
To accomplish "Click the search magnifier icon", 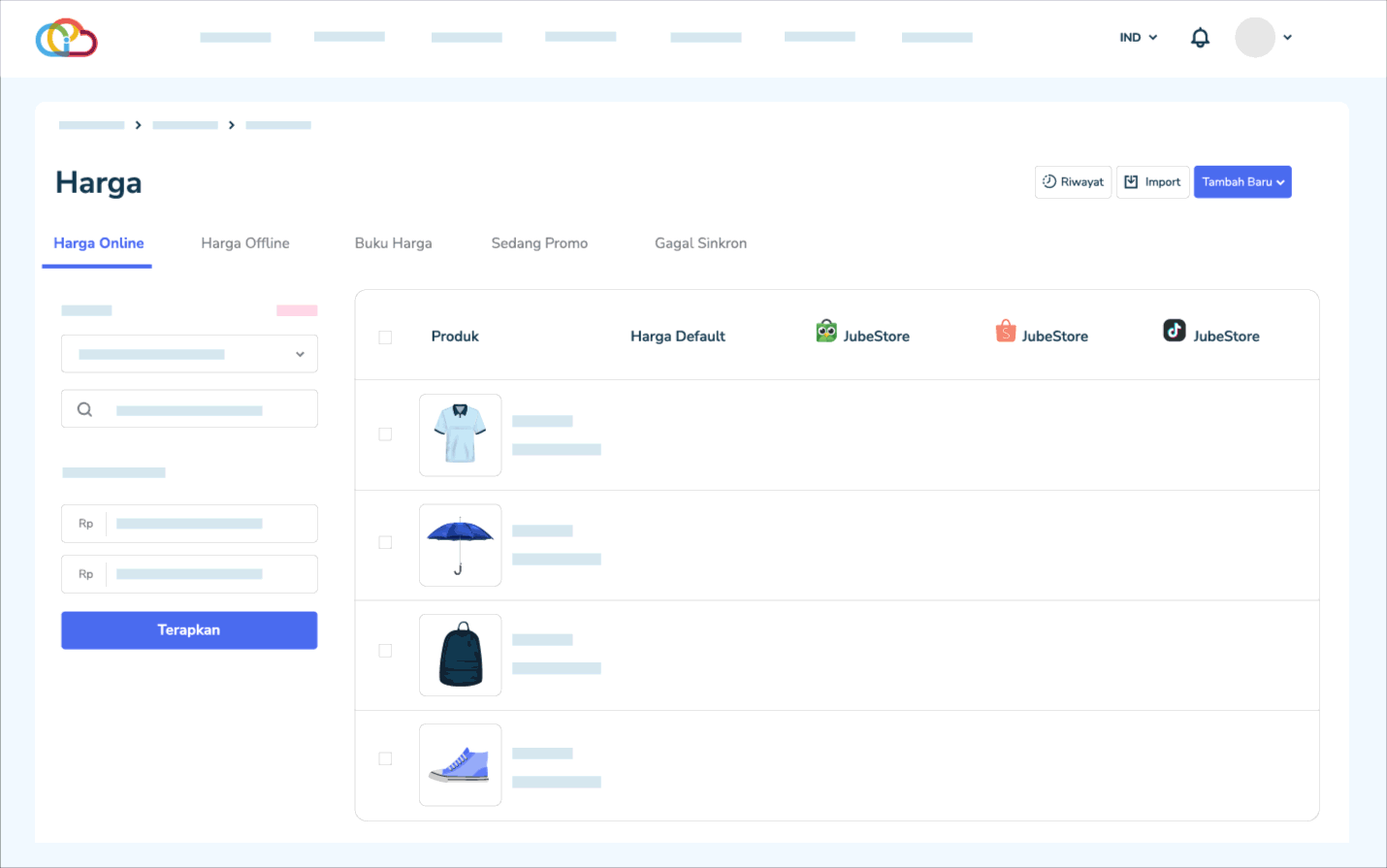I will pos(85,409).
